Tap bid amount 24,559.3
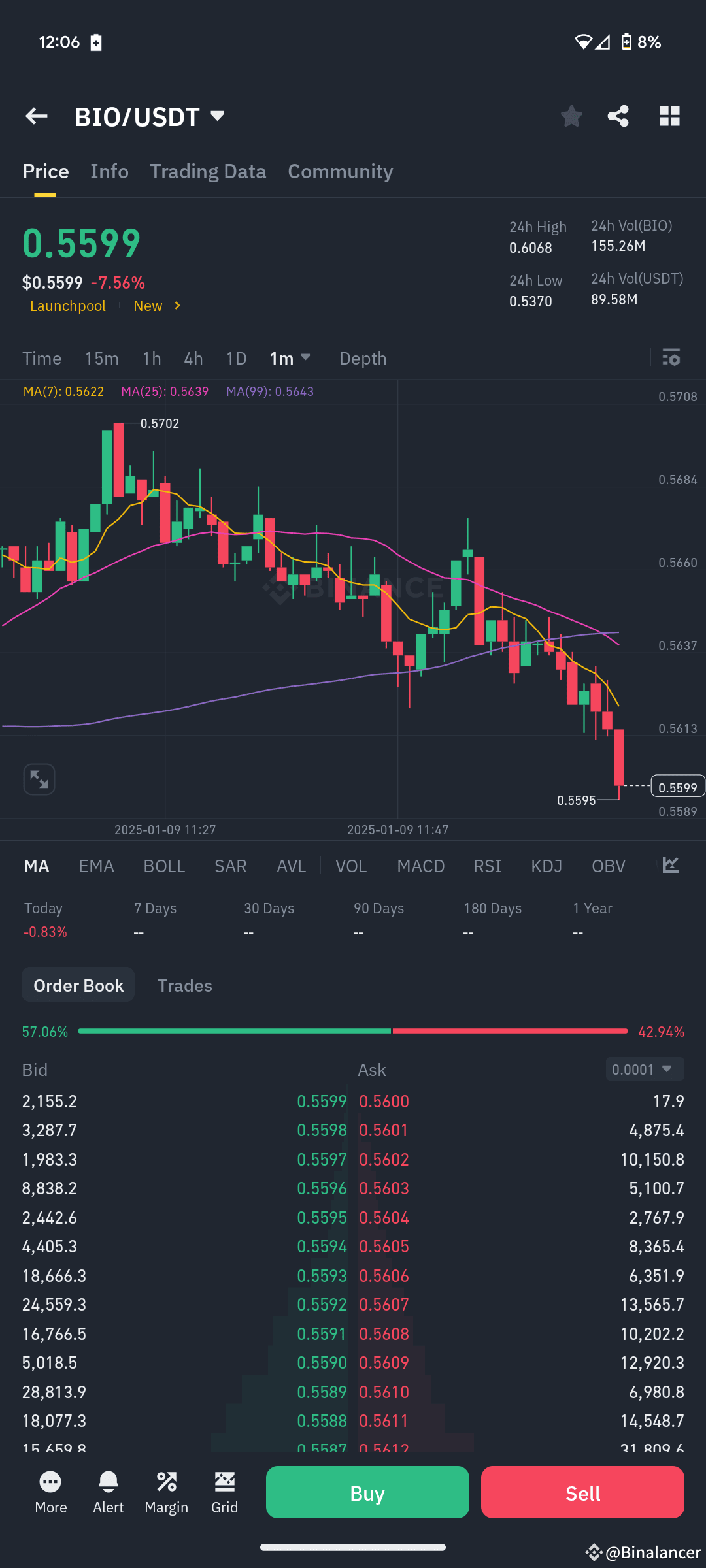 (54, 1304)
